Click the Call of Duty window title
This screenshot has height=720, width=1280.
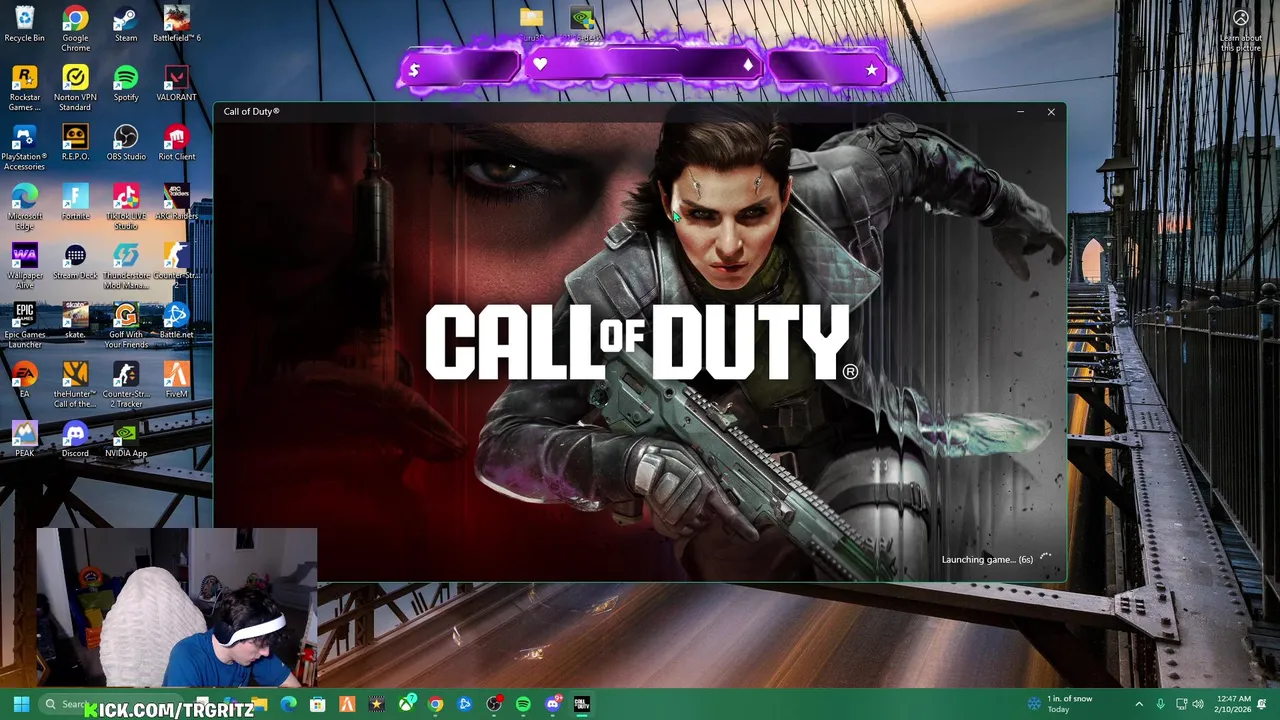[251, 111]
